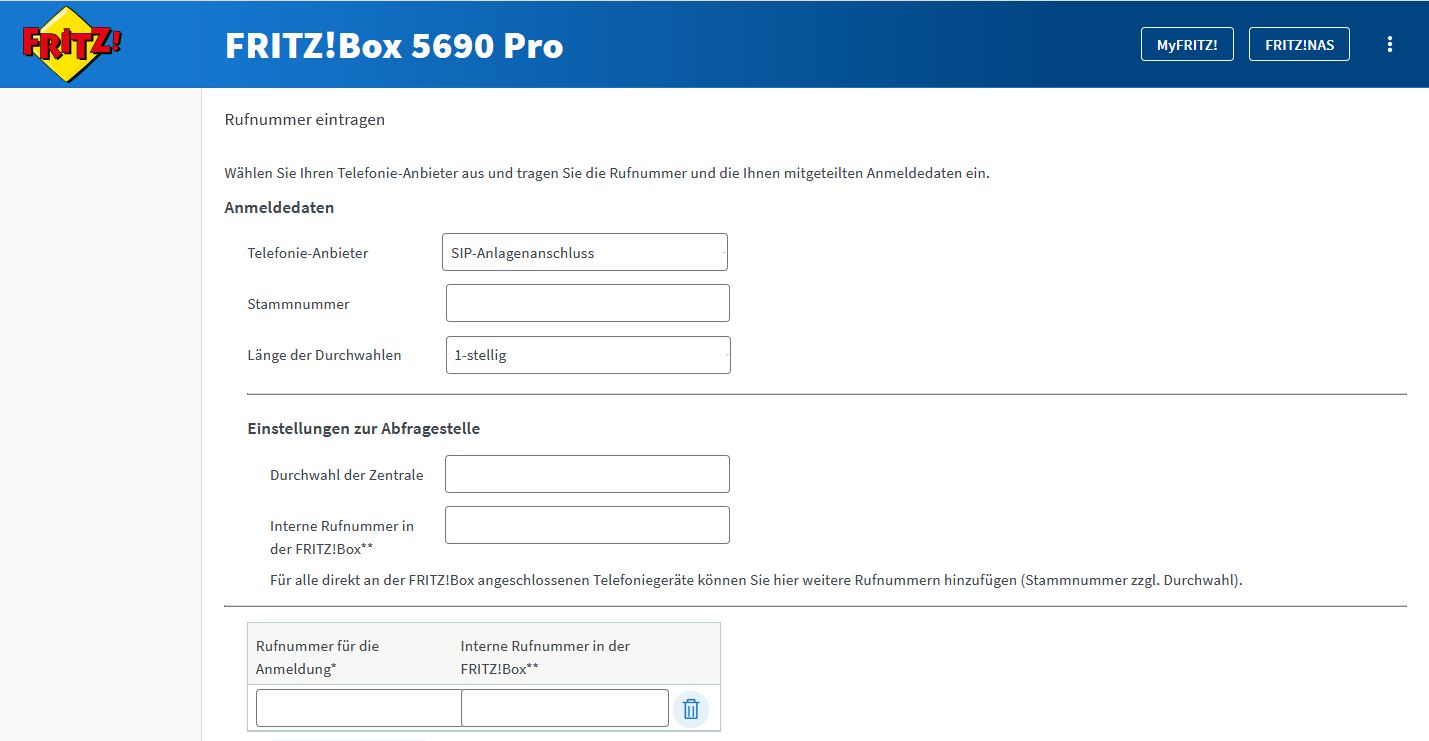The image size is (1429, 741).
Task: Select the Abfragestelle internal number field
Action: pyautogui.click(x=587, y=525)
